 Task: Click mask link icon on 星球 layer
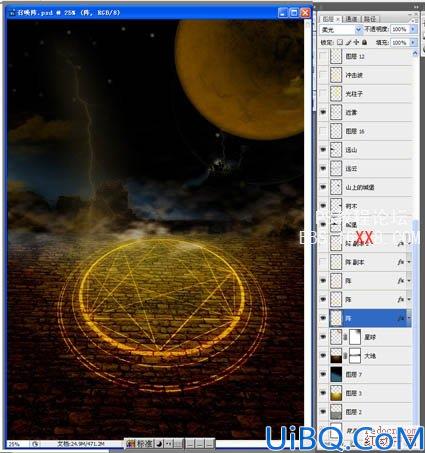coord(346,337)
